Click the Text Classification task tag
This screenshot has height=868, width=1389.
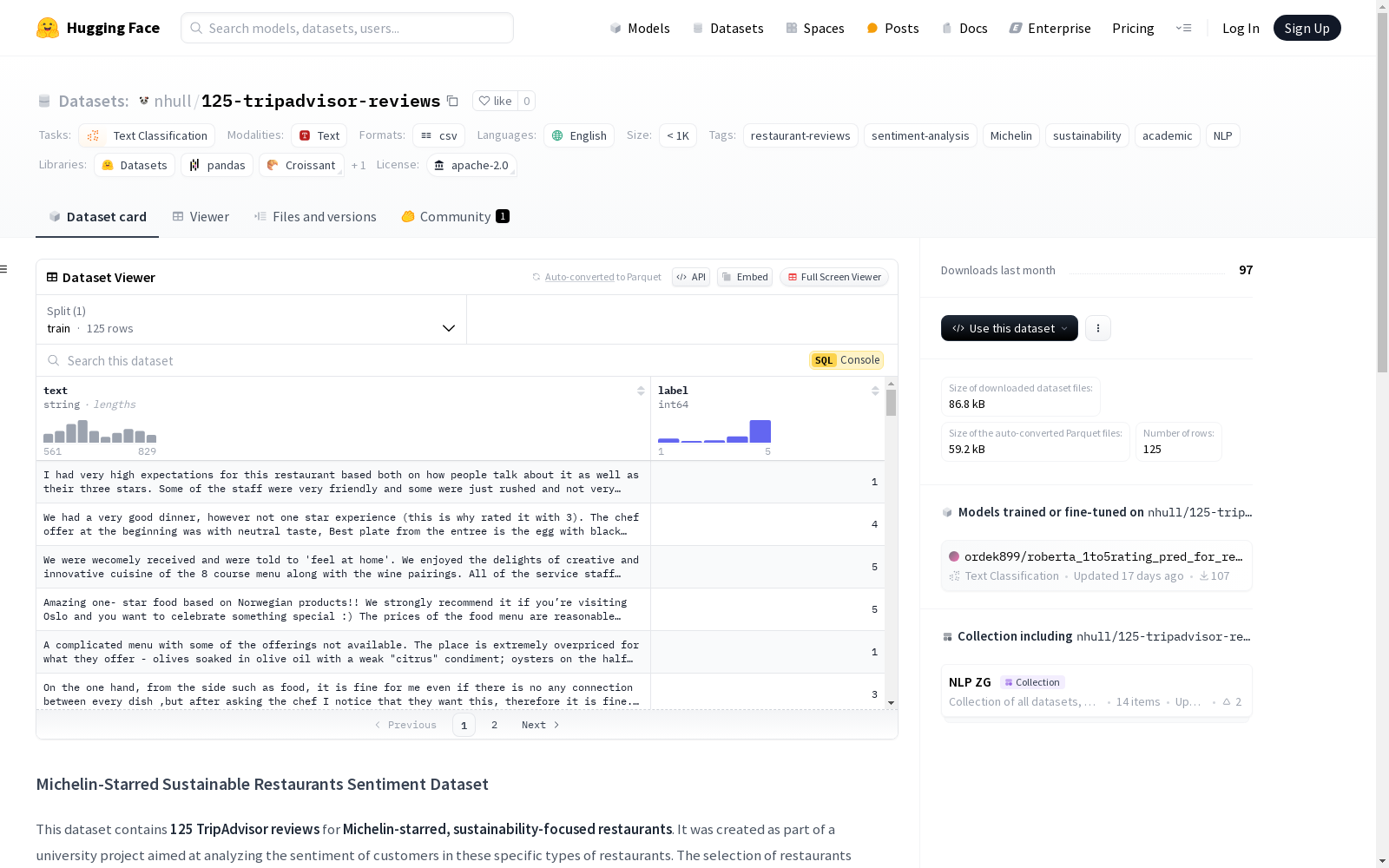click(x=147, y=135)
